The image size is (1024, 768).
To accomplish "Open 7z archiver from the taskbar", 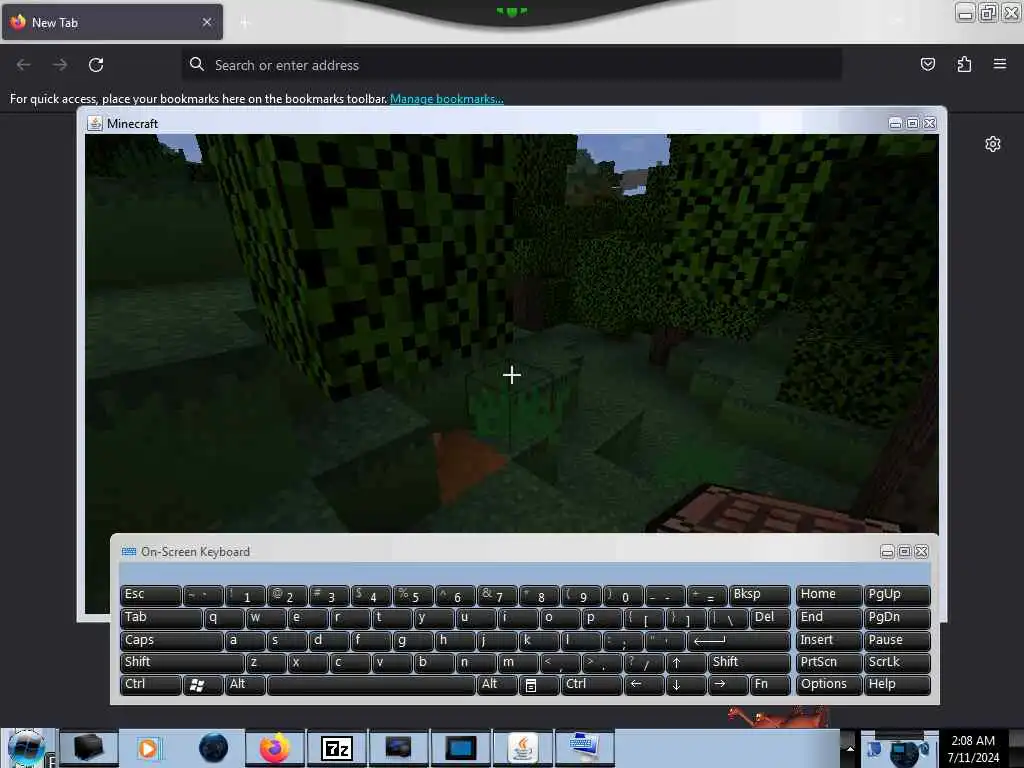I will (x=337, y=748).
